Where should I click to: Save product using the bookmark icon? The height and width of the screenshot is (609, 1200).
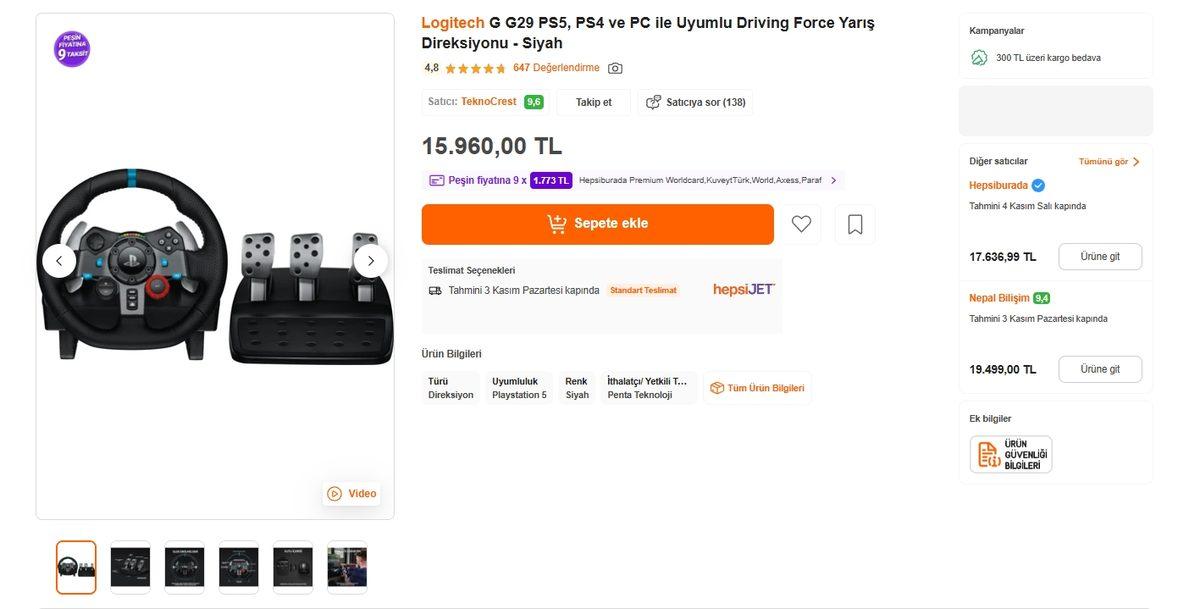click(x=855, y=224)
